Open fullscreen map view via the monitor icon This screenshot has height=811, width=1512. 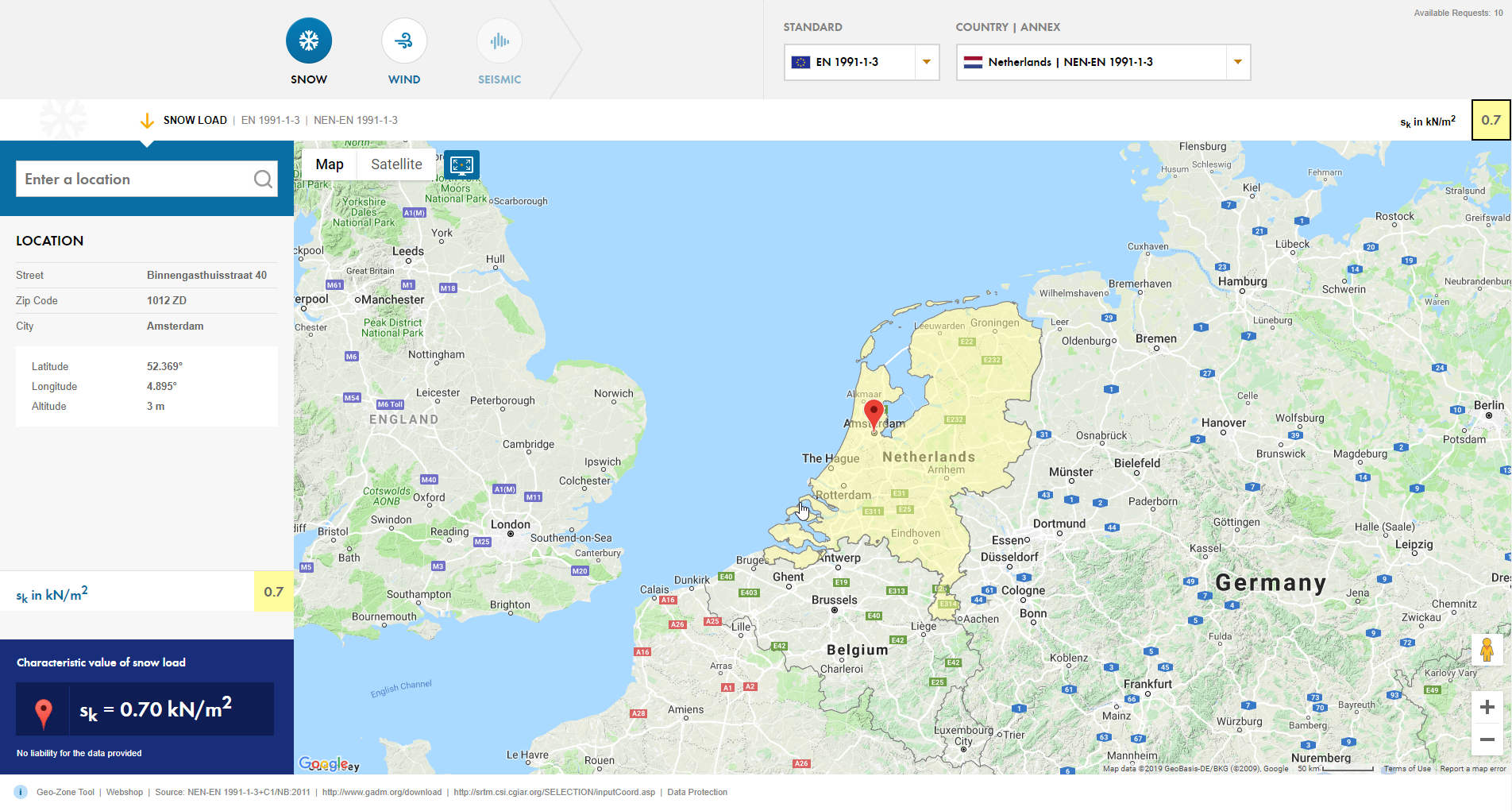pyautogui.click(x=462, y=164)
